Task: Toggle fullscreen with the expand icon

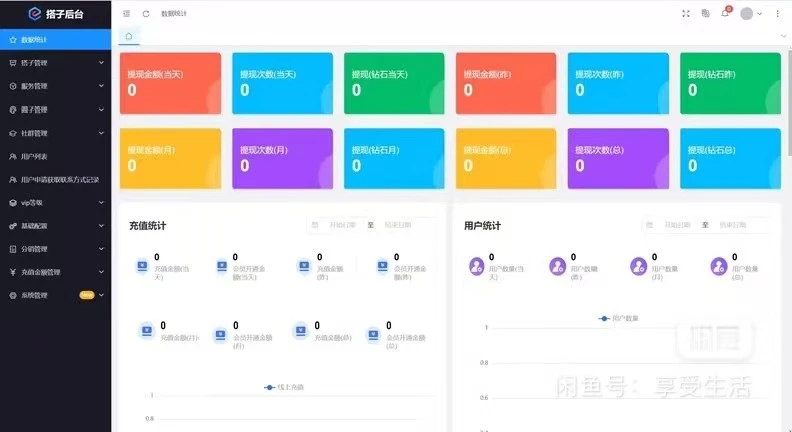Action: pyautogui.click(x=685, y=14)
